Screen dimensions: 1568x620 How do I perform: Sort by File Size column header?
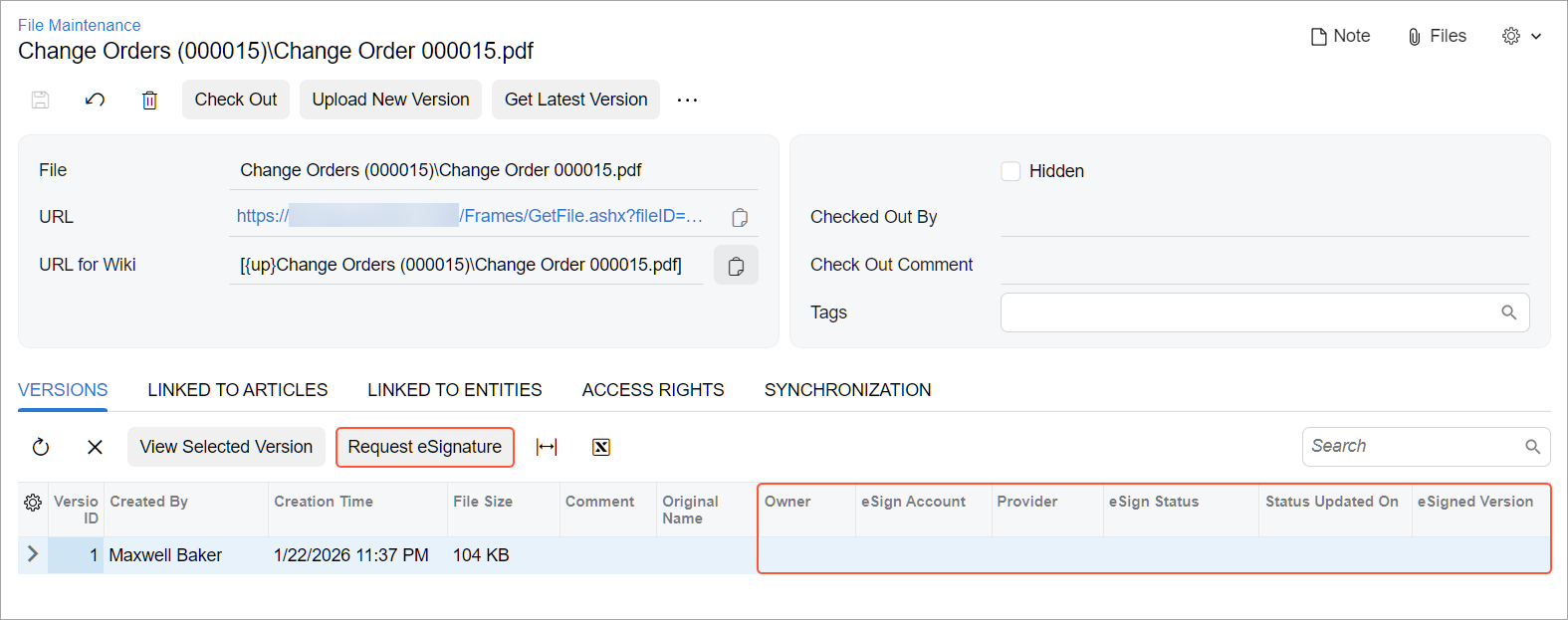pyautogui.click(x=504, y=511)
